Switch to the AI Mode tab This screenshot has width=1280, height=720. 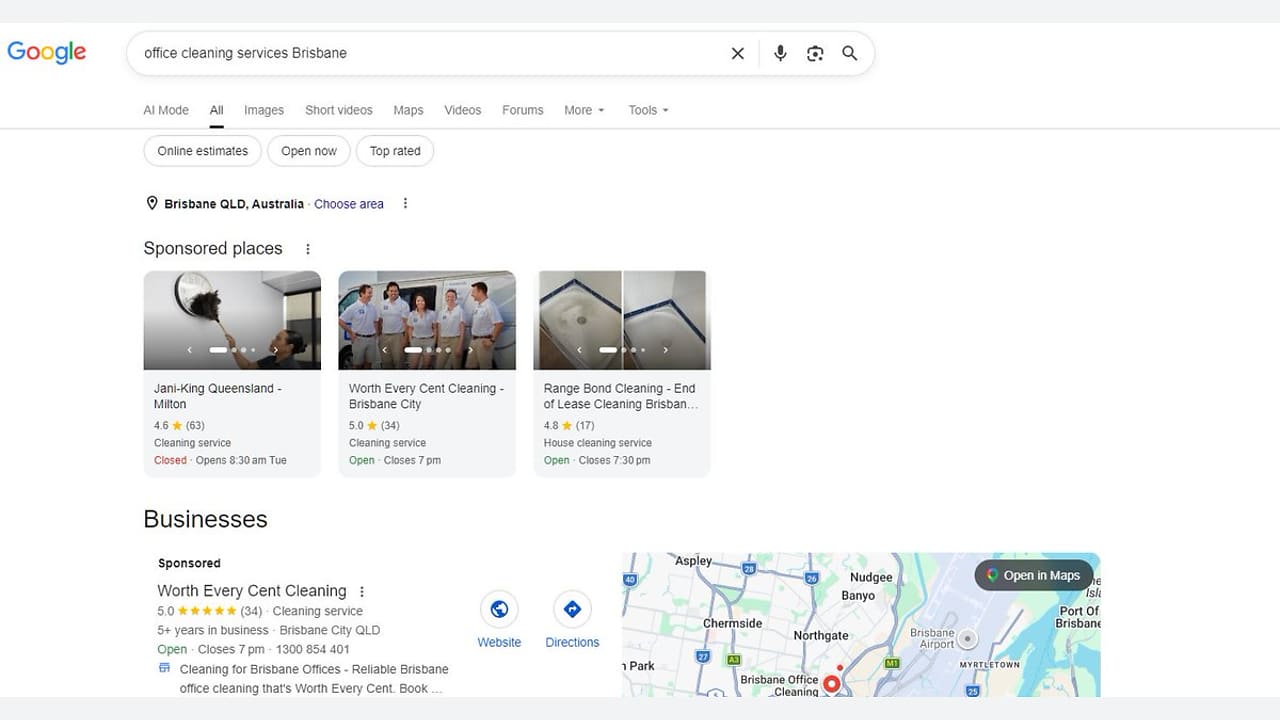(x=166, y=110)
